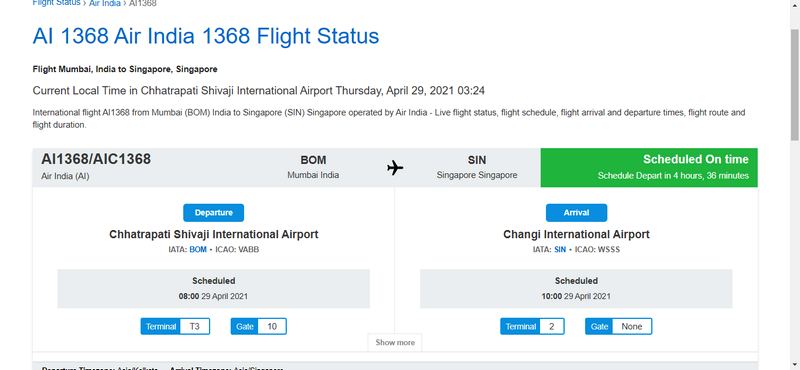
Task: Click the green Scheduled On time banner
Action: click(649, 167)
